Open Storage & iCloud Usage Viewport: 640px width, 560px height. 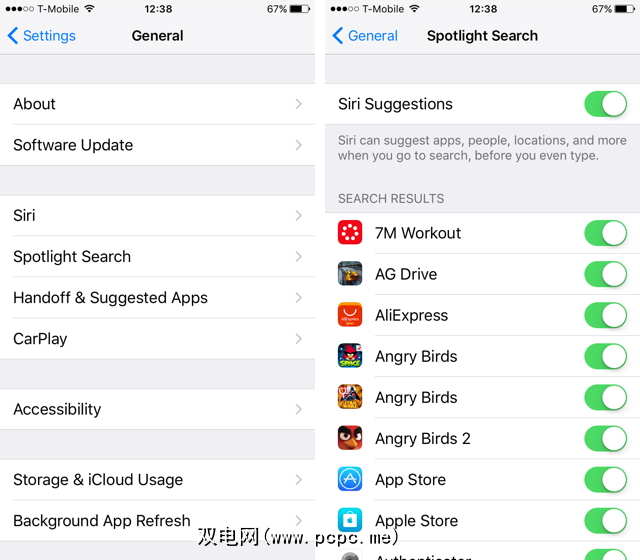coord(158,480)
